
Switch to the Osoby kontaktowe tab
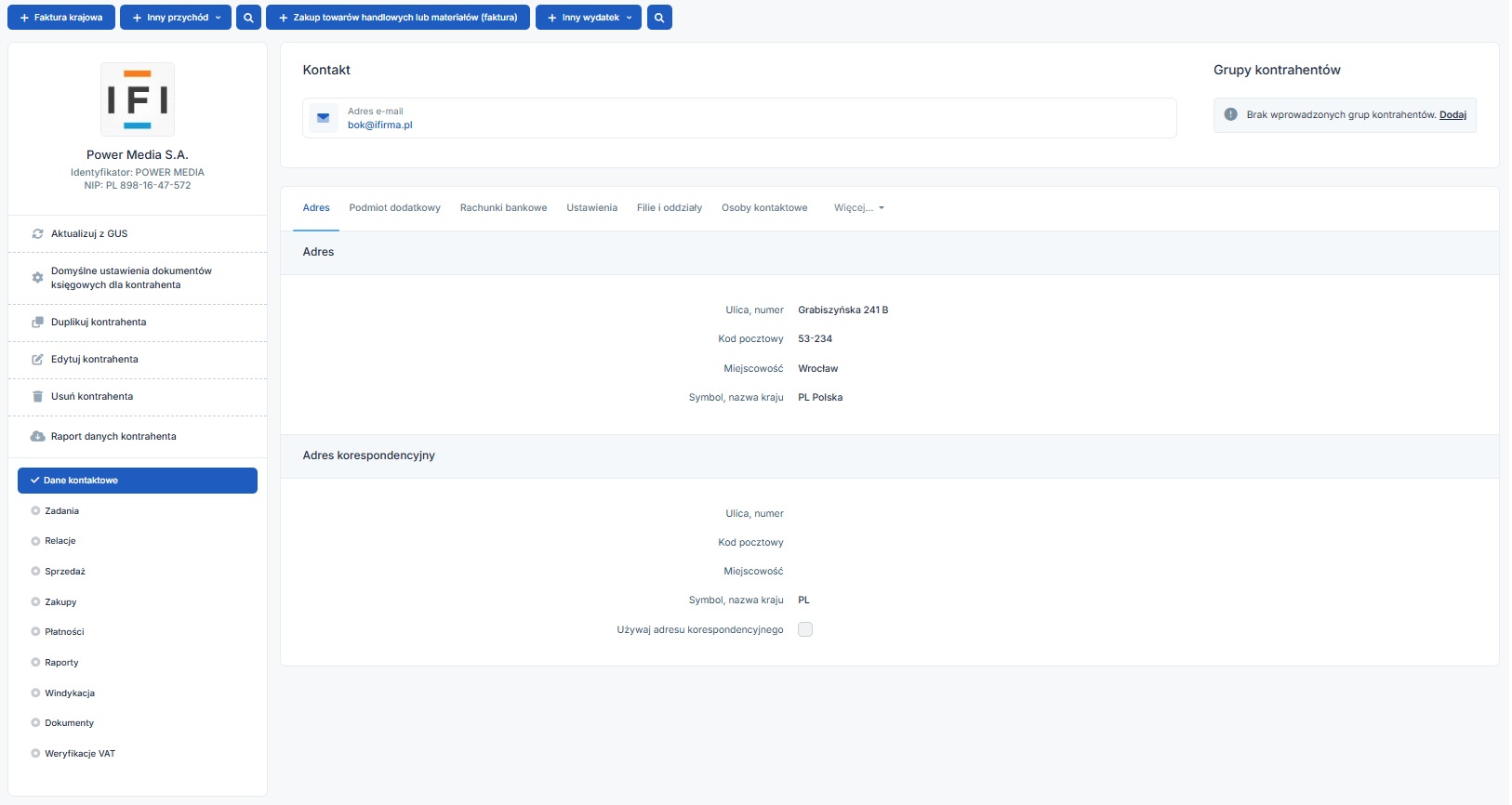pyautogui.click(x=764, y=208)
